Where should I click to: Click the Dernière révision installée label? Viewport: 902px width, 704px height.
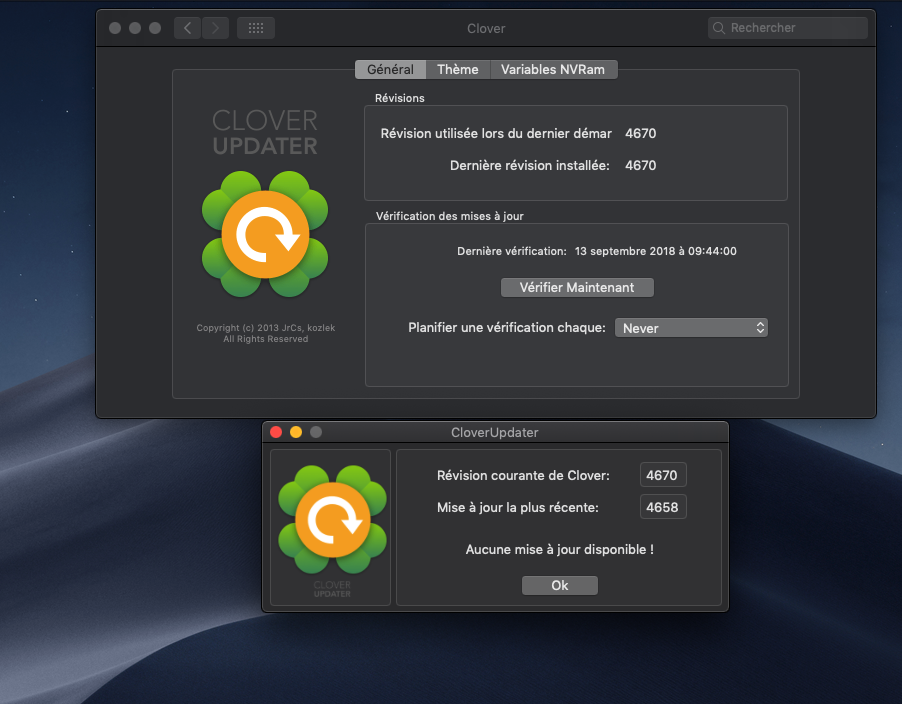point(530,166)
